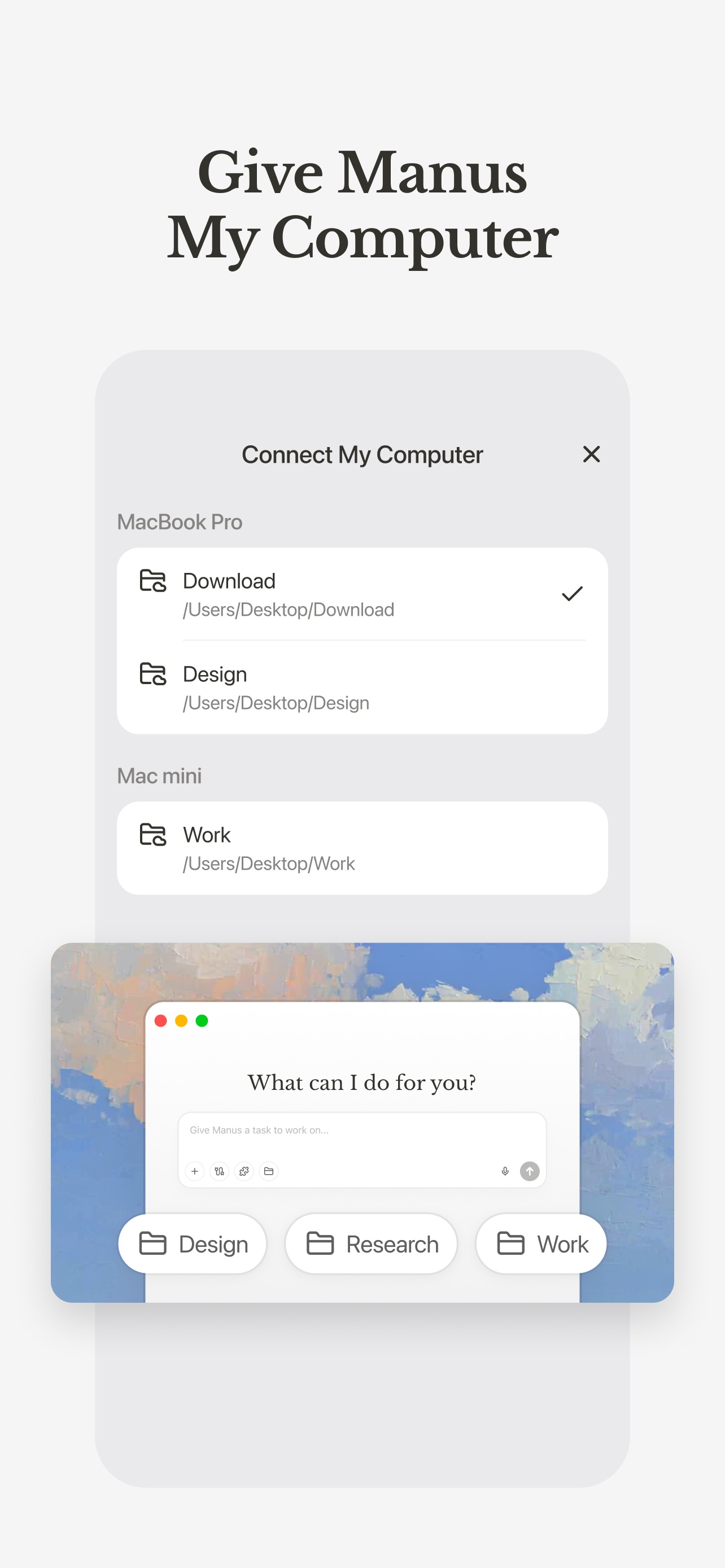Screen dimensions: 725x1568
Task: Click the linked folder icon beside Work path
Action: pyautogui.click(x=153, y=835)
